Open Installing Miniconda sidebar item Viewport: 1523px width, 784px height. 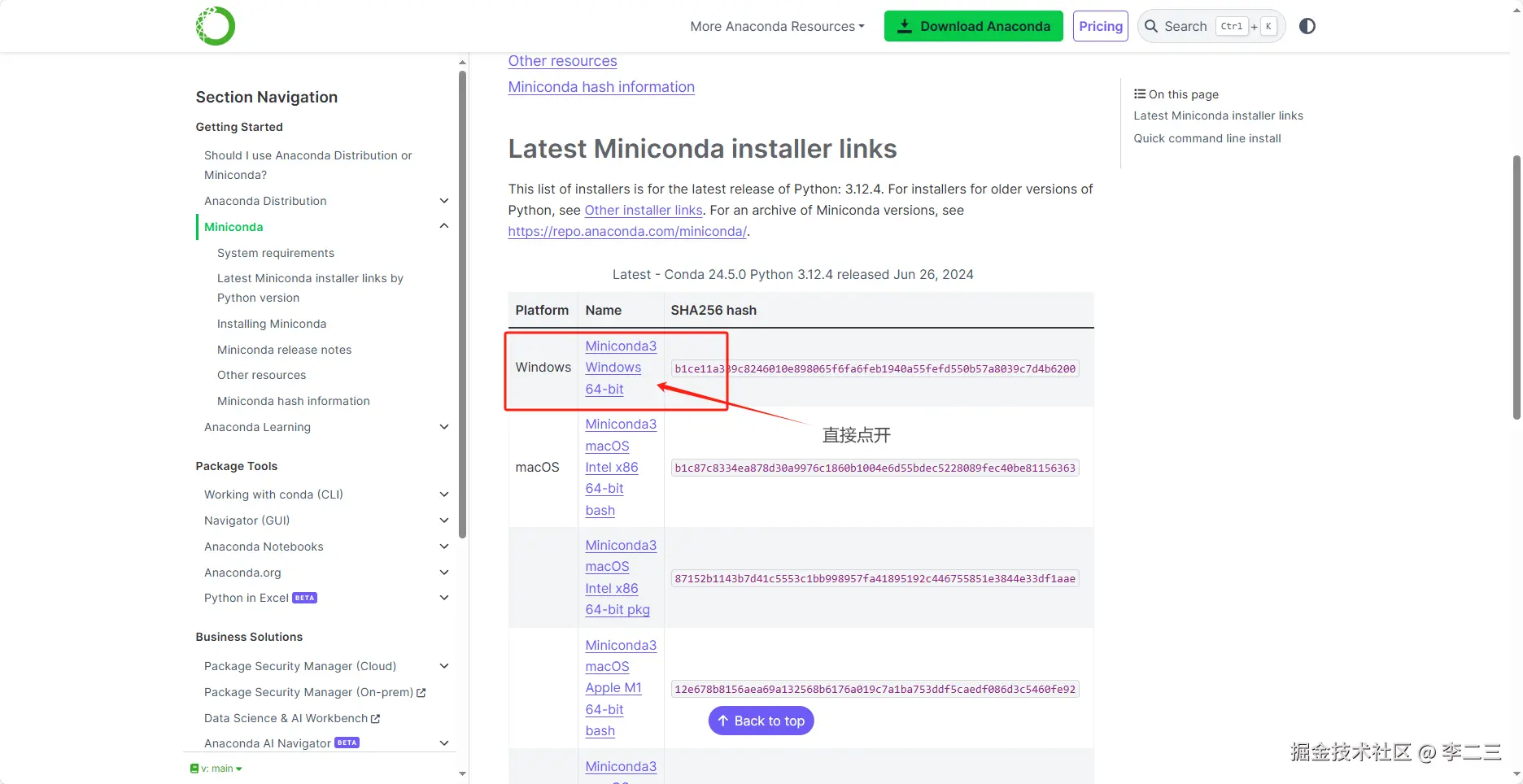[272, 324]
